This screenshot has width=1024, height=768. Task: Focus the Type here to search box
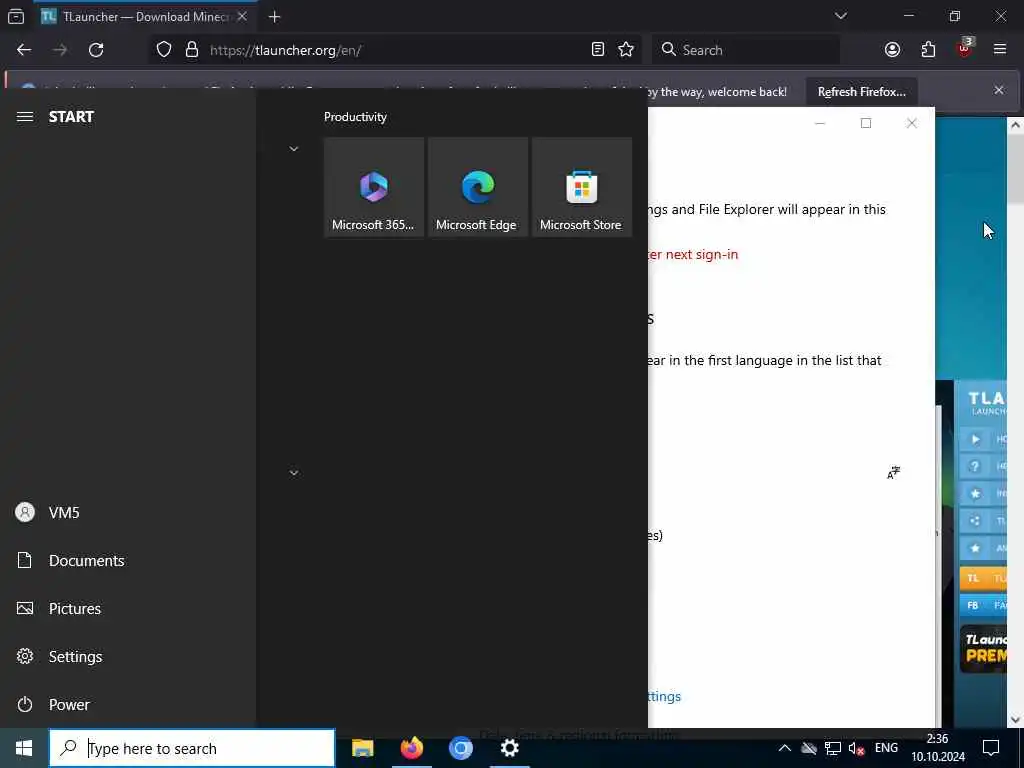point(192,748)
